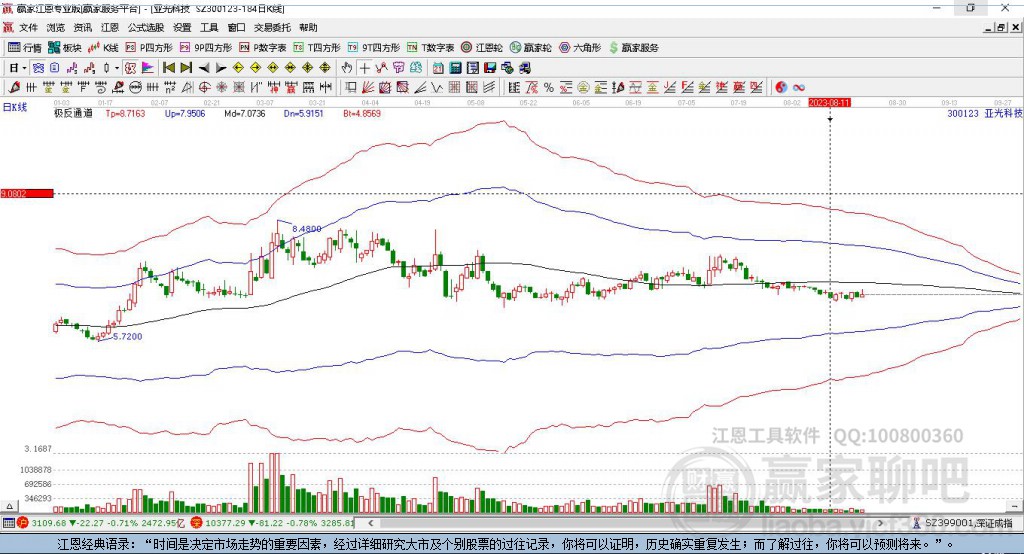Step chart left with black arrow
The width and height of the screenshot is (1024, 554).
coord(204,68)
